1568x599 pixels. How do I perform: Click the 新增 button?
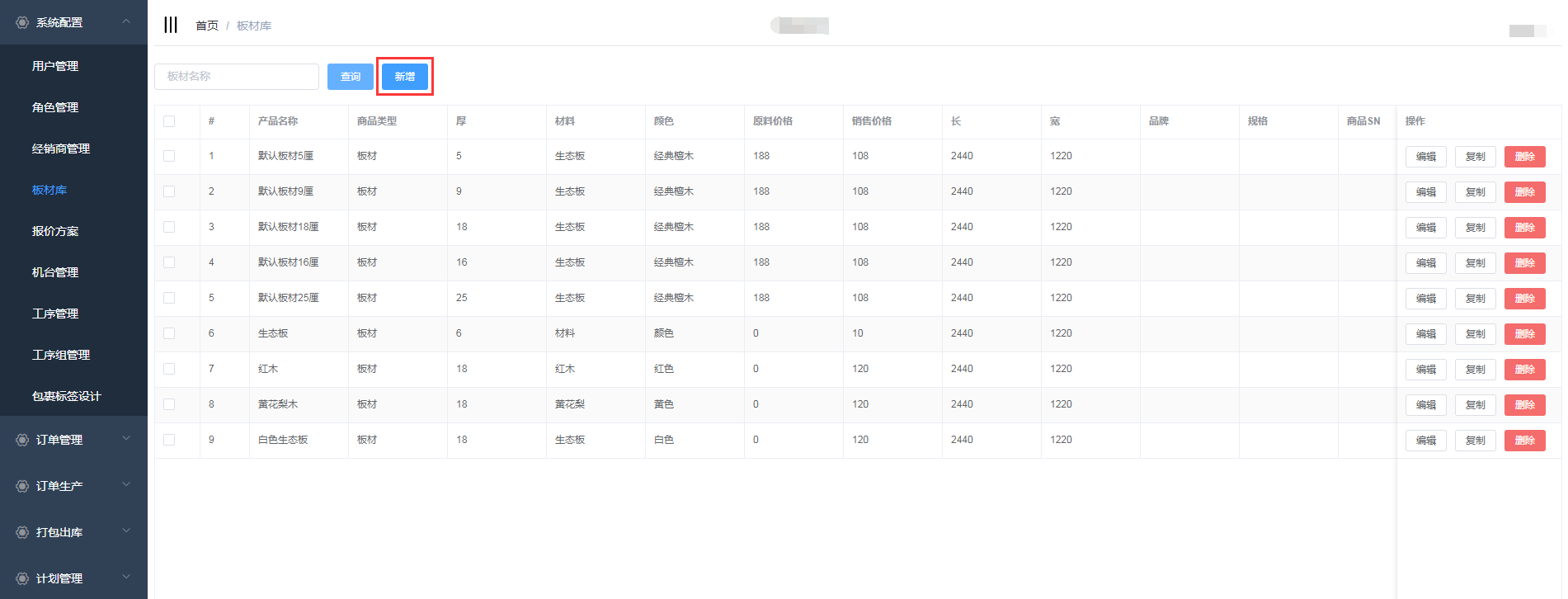[404, 77]
